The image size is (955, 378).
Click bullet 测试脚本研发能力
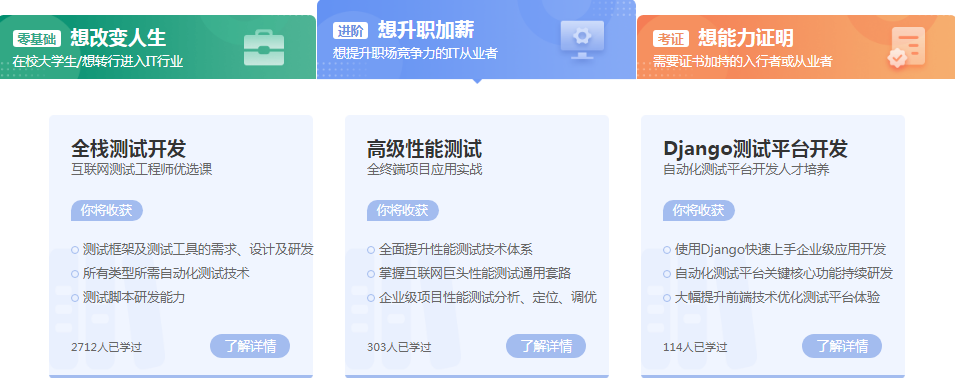click(133, 298)
